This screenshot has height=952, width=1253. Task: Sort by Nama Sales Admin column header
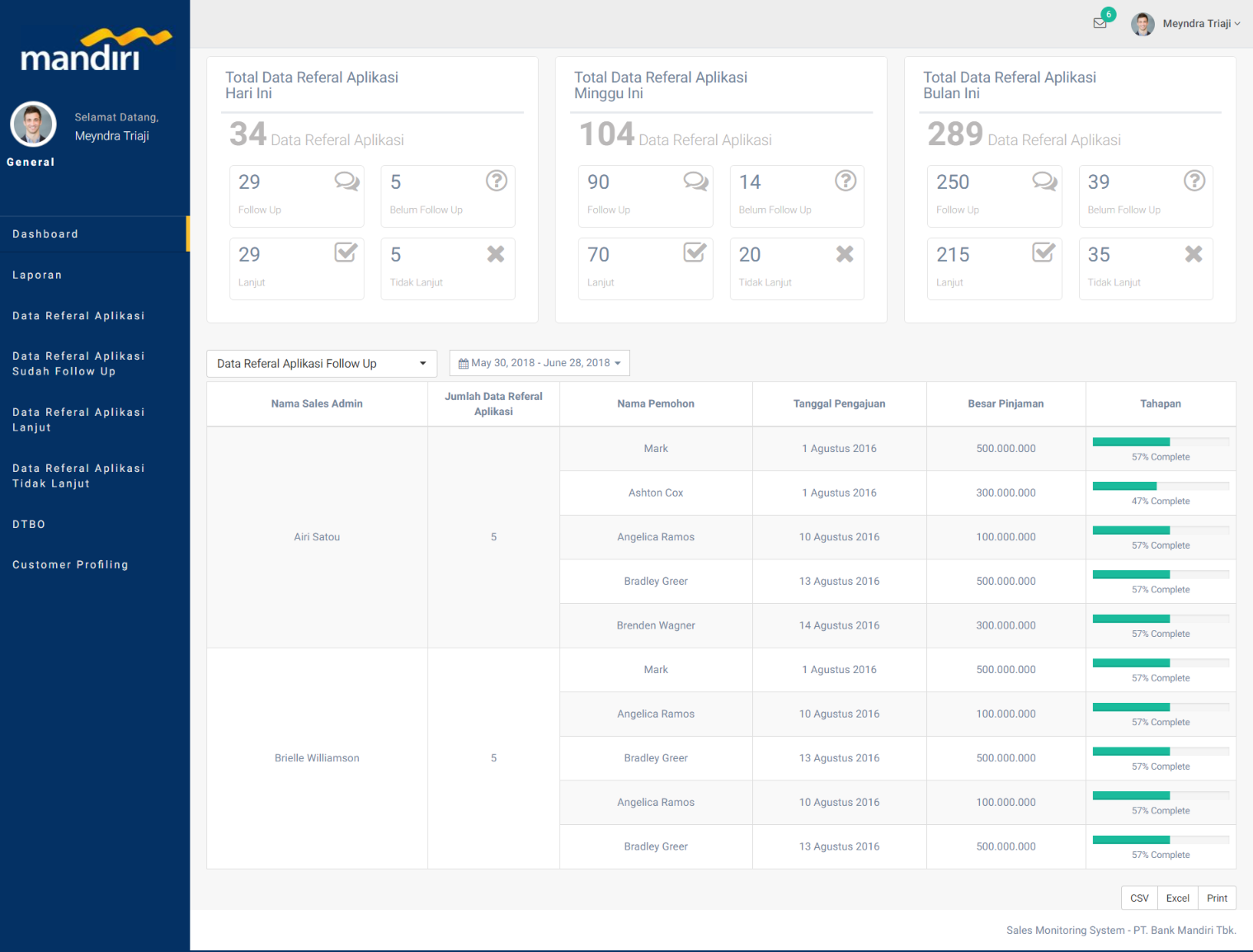click(317, 404)
